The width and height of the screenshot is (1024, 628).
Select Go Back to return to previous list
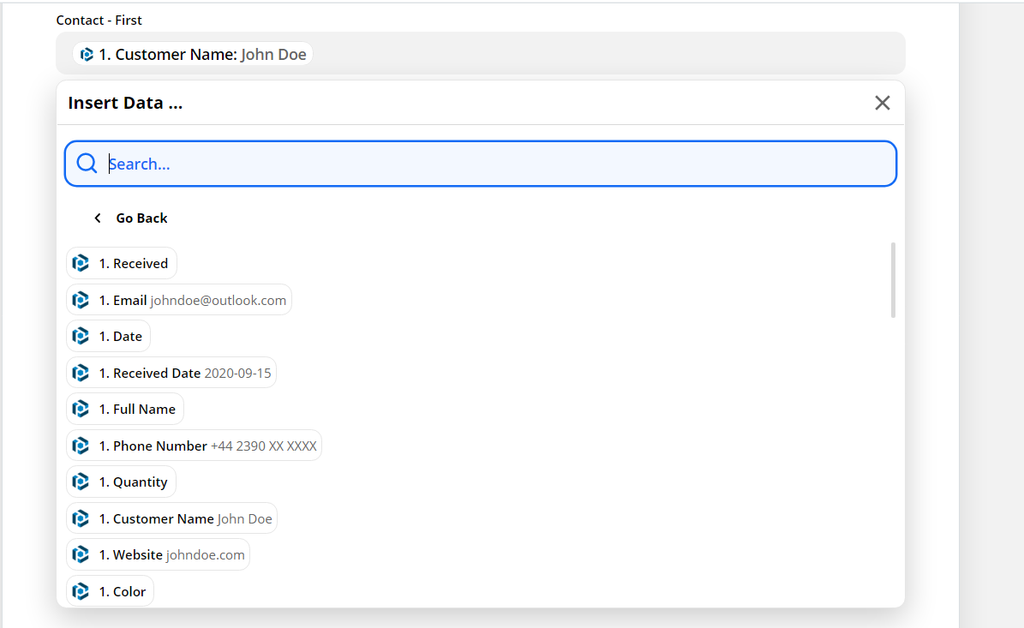pyautogui.click(x=141, y=217)
